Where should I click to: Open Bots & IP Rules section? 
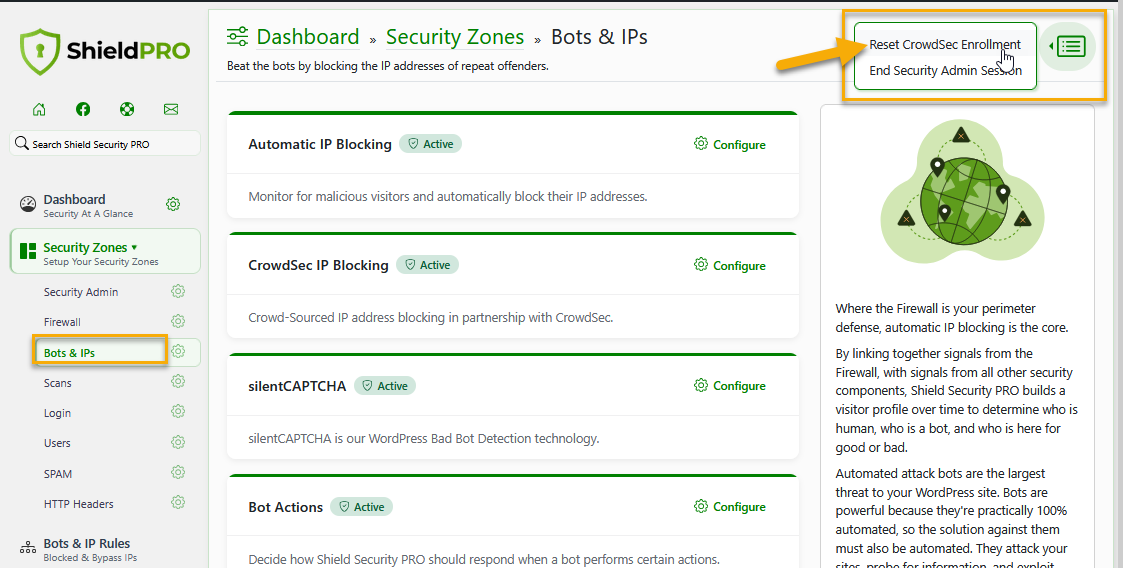point(79,549)
